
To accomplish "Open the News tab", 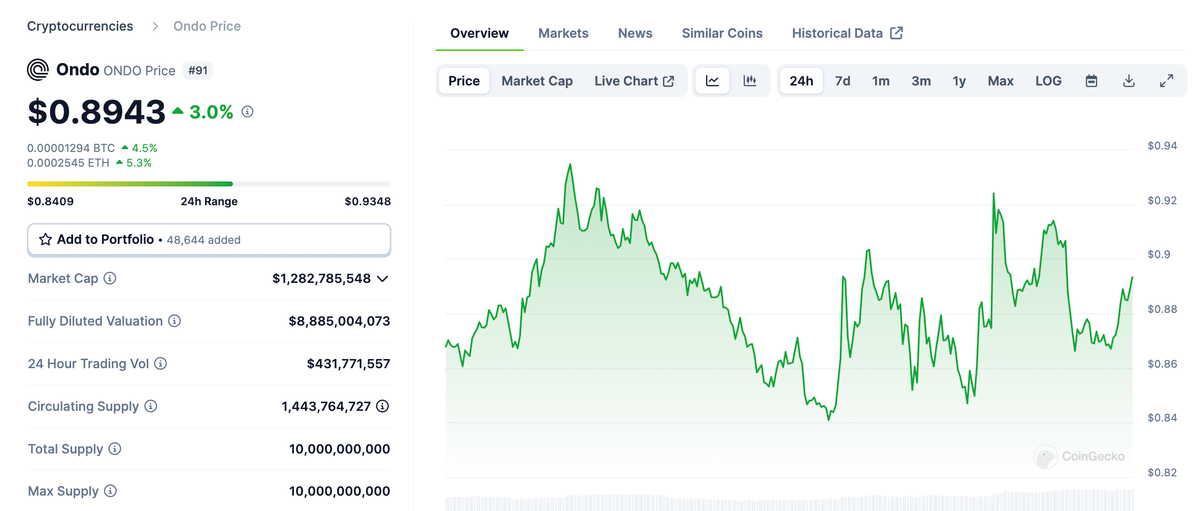I will pos(635,33).
